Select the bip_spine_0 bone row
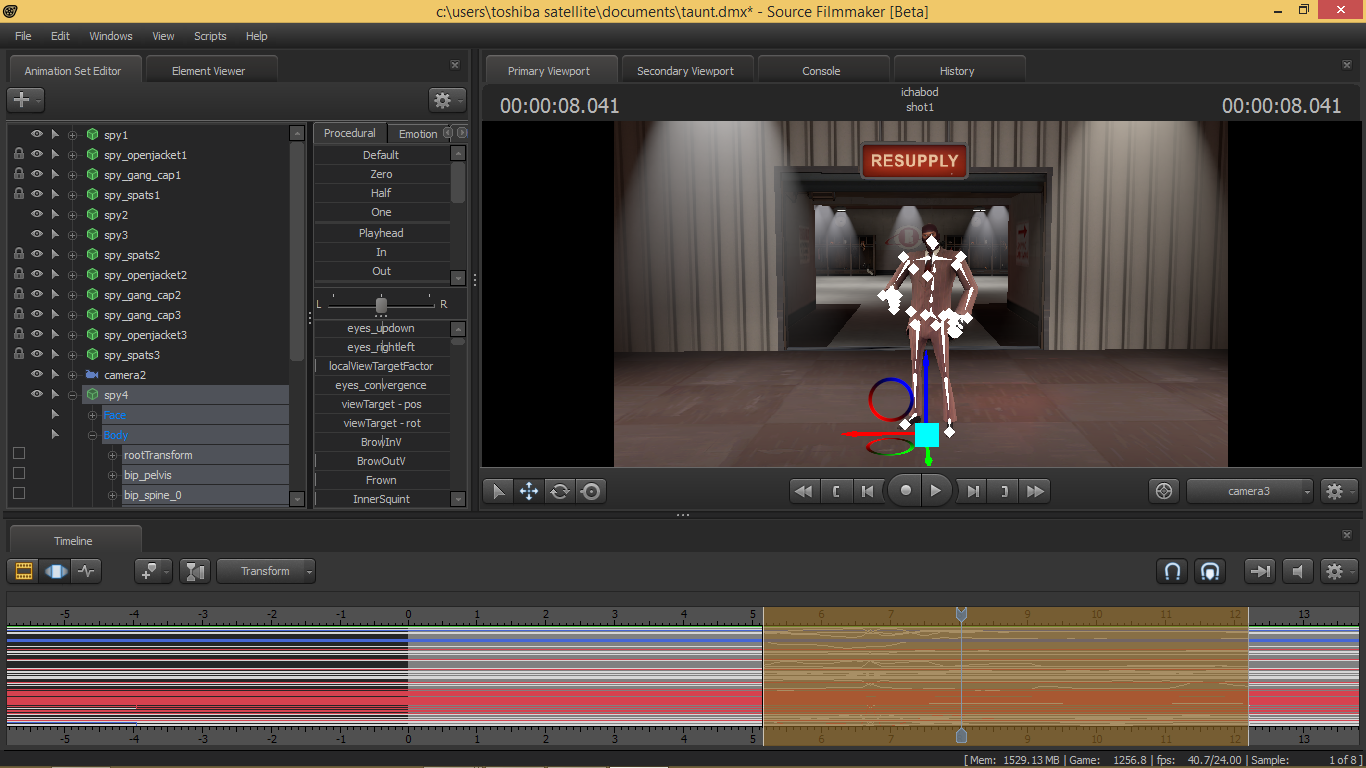Image resolution: width=1366 pixels, height=768 pixels. tap(205, 495)
